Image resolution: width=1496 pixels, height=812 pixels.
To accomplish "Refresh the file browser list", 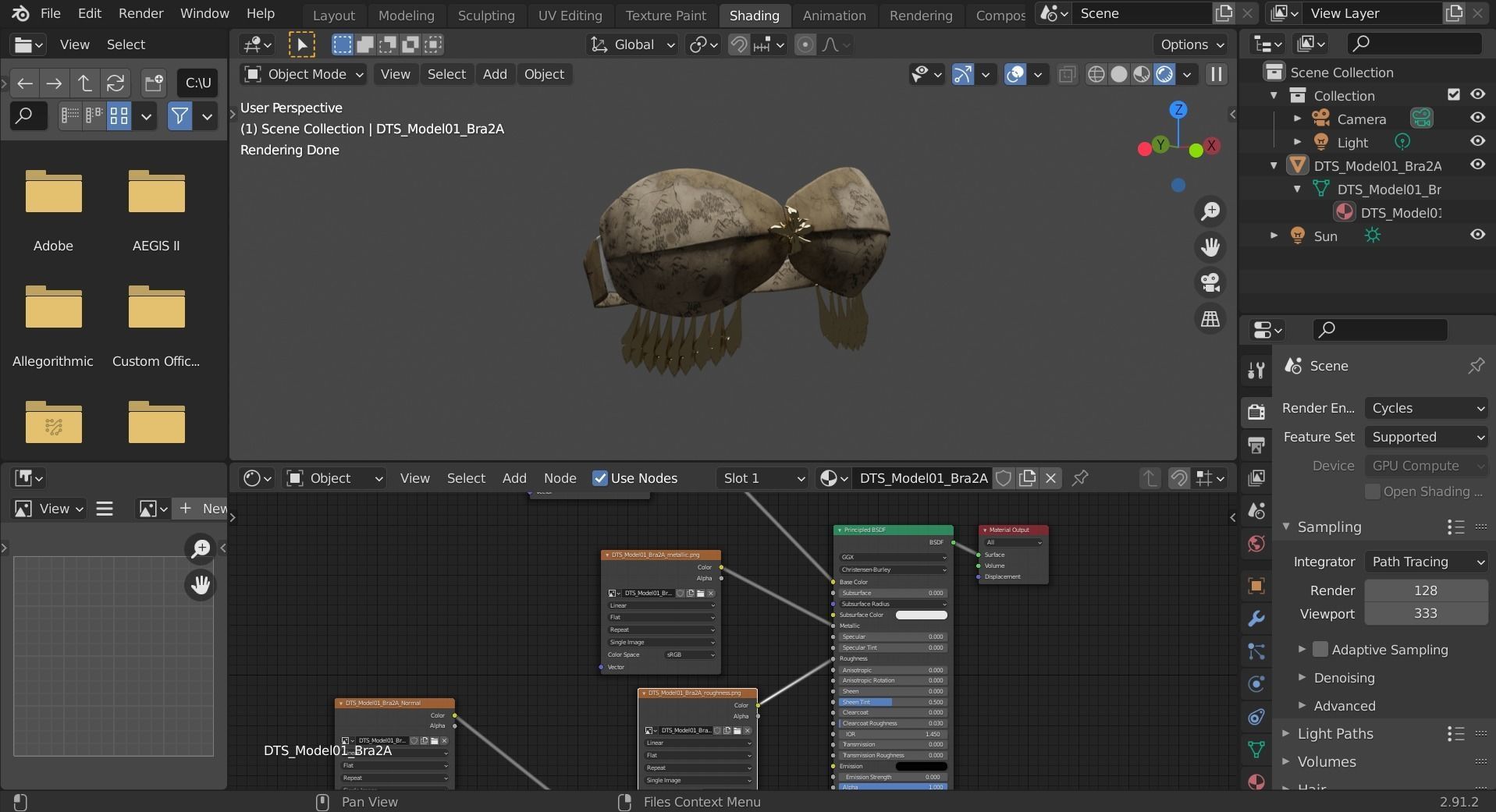I will (x=115, y=83).
